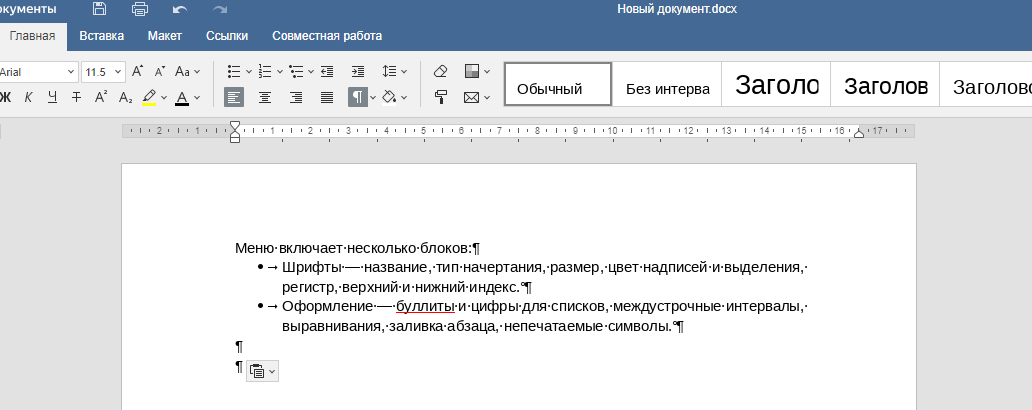The height and width of the screenshot is (410, 1032).
Task: Open the Макет tab
Action: tap(165, 36)
